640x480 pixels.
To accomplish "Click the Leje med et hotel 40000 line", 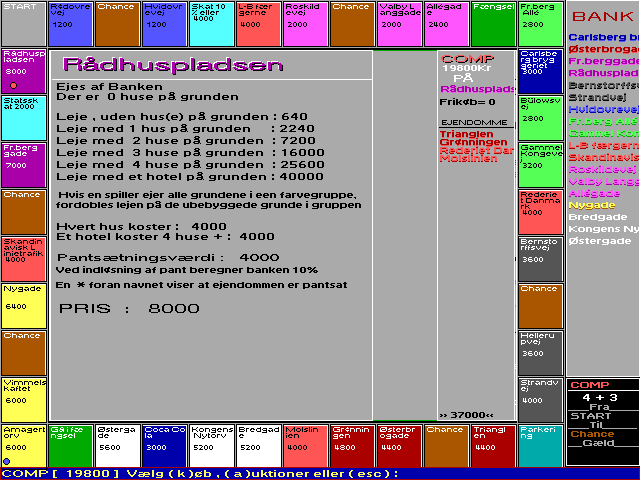I will 190,177.
